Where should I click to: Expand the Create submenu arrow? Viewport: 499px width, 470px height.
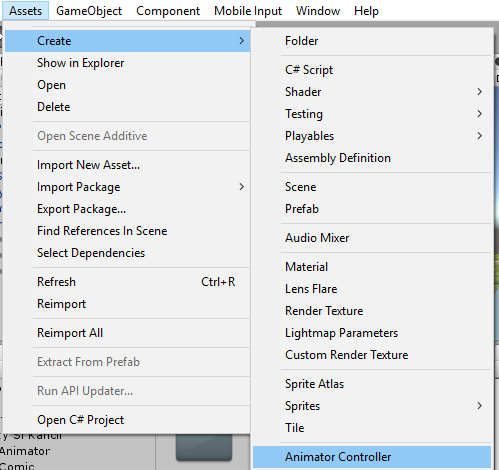[242, 41]
